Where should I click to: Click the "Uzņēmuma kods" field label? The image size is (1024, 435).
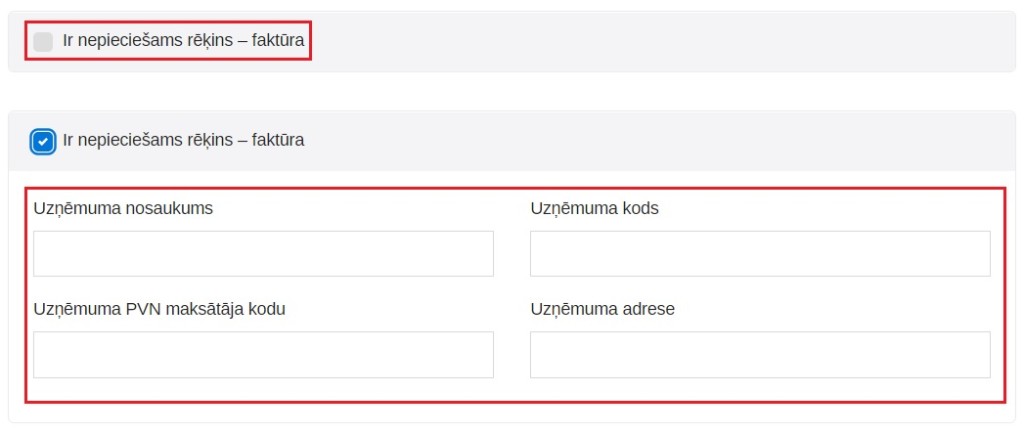pyautogui.click(x=594, y=208)
